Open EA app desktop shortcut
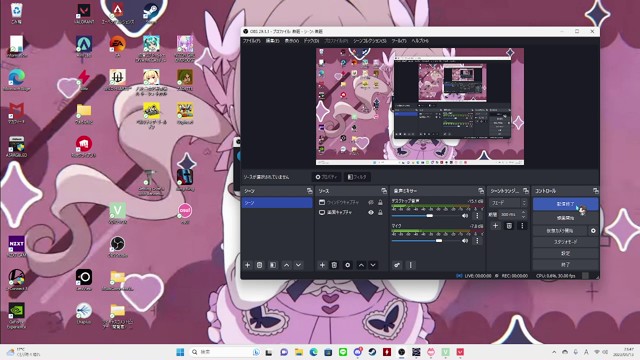The width and height of the screenshot is (640, 360). click(x=118, y=47)
